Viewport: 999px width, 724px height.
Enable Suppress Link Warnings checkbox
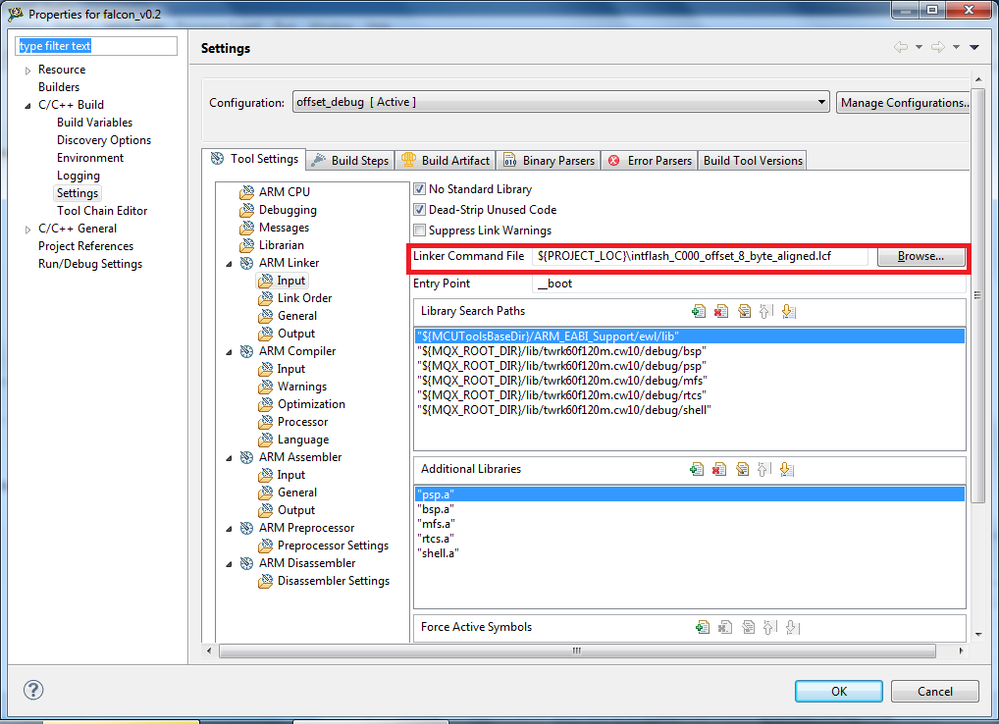pos(419,230)
